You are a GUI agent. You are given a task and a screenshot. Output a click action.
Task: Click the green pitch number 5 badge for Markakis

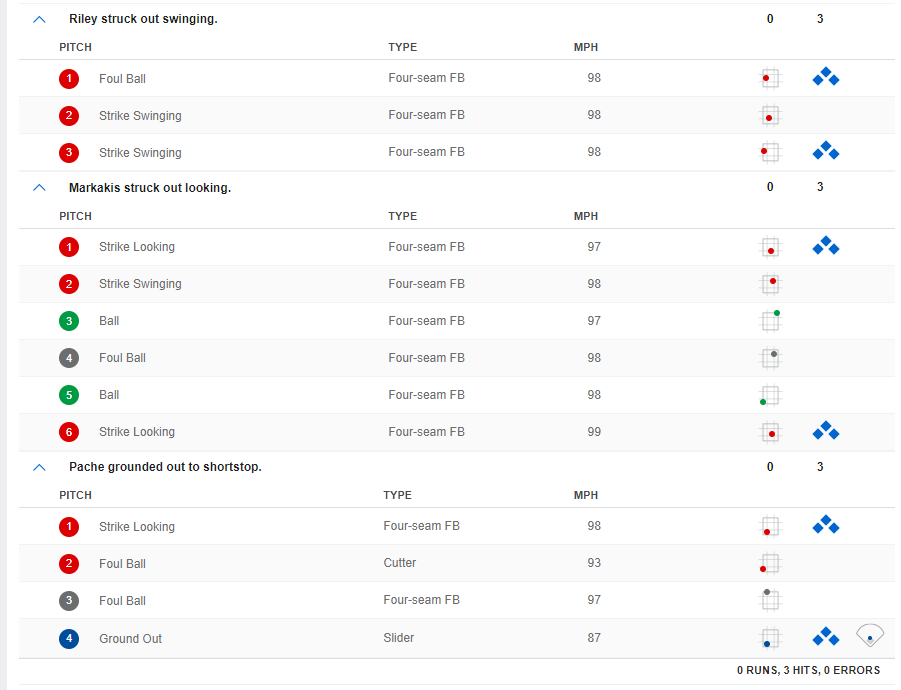68,395
